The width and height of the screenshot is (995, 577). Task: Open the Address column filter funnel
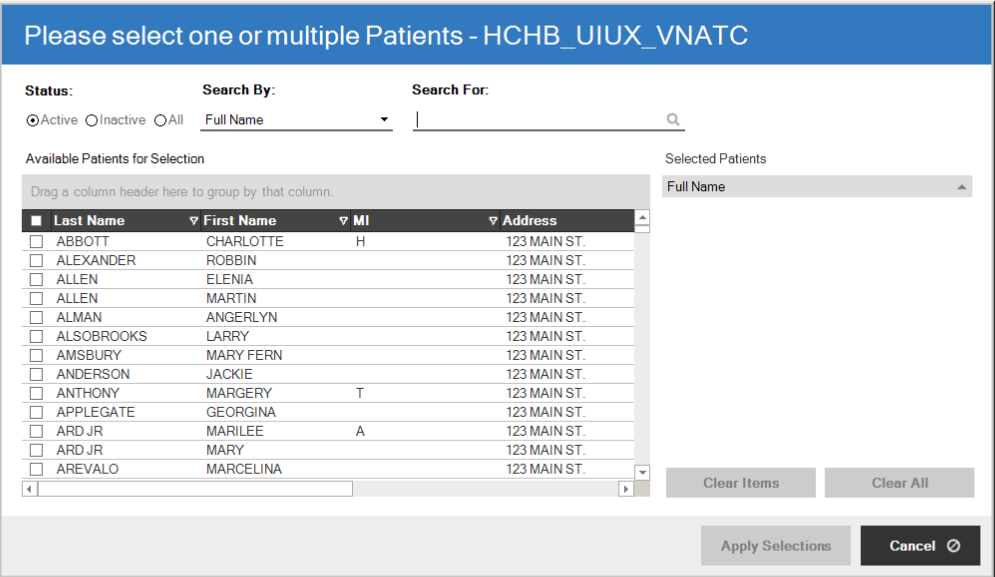[625, 220]
